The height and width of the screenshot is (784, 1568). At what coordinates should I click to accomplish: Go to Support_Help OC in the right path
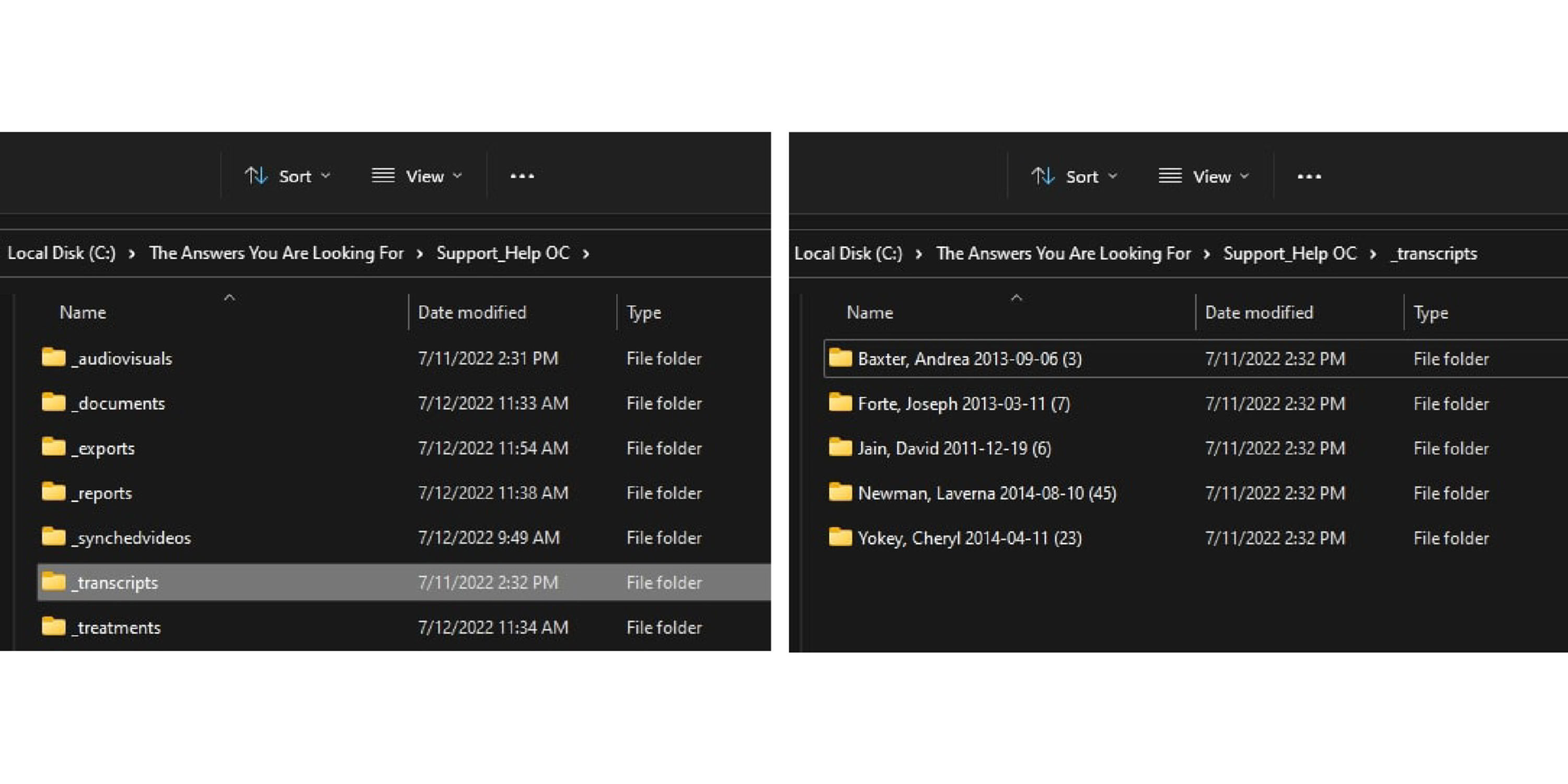point(1289,254)
